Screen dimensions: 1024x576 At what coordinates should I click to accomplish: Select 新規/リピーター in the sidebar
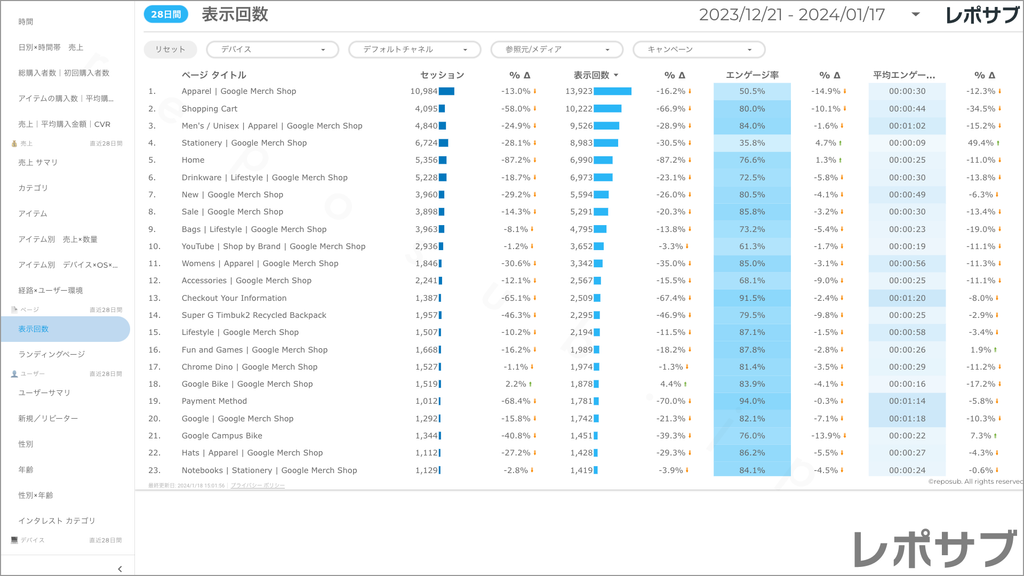(47, 418)
